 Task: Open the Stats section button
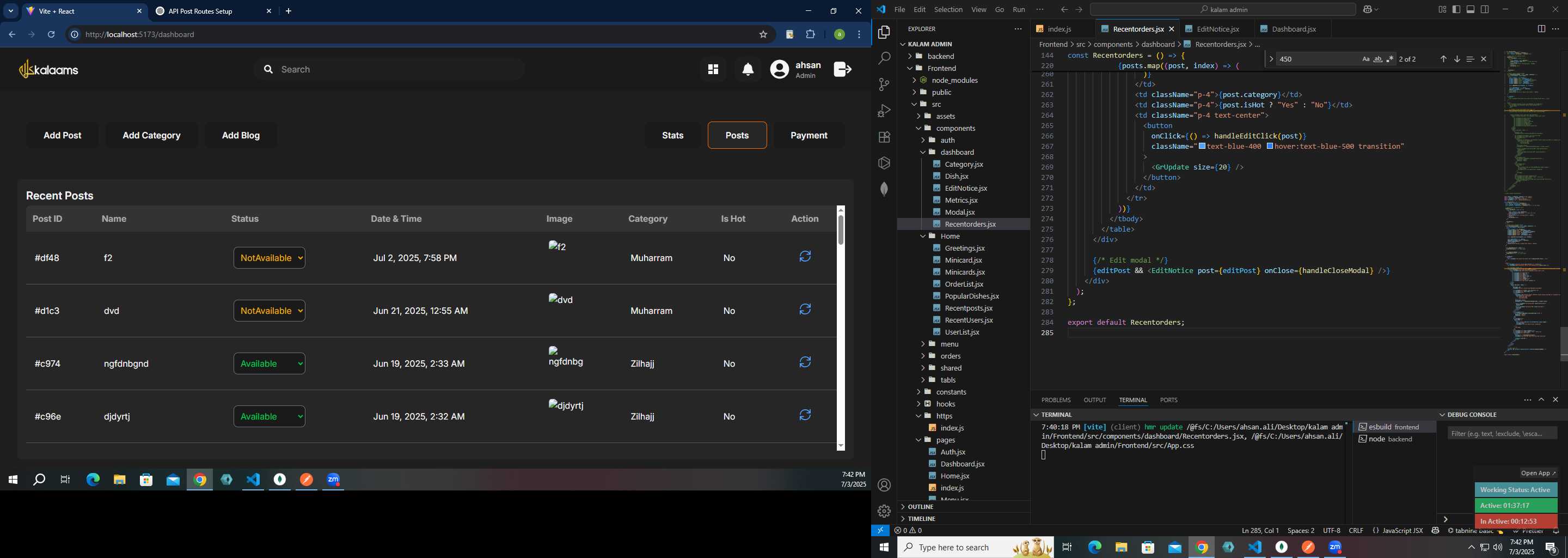(x=672, y=135)
